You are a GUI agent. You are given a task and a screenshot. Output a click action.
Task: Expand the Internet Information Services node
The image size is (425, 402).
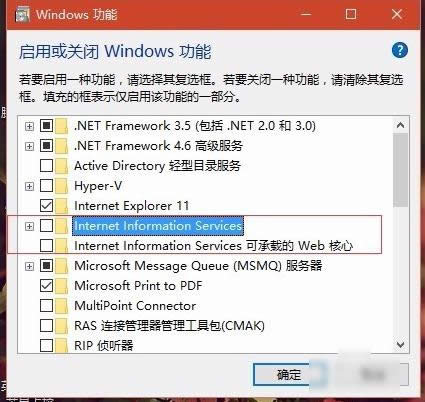point(29,226)
